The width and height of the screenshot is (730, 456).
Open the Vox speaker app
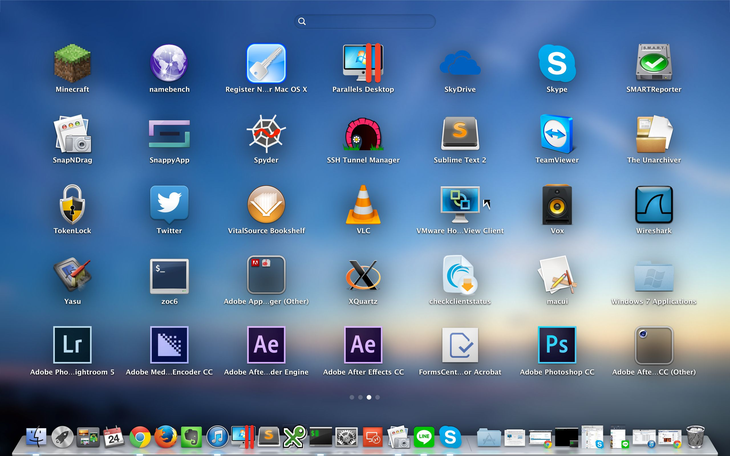click(557, 204)
